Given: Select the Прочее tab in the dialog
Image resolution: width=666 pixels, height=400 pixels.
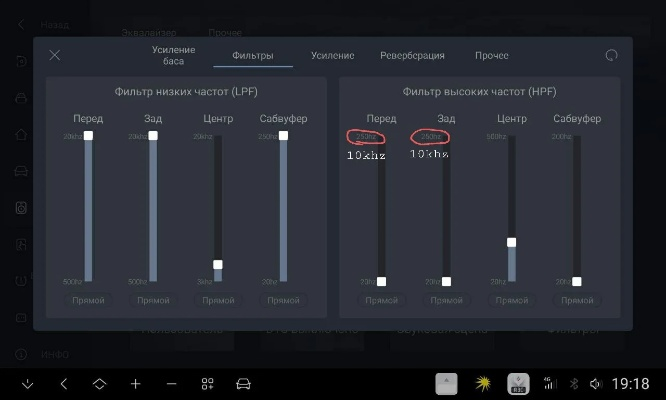Looking at the screenshot, I should 491,56.
